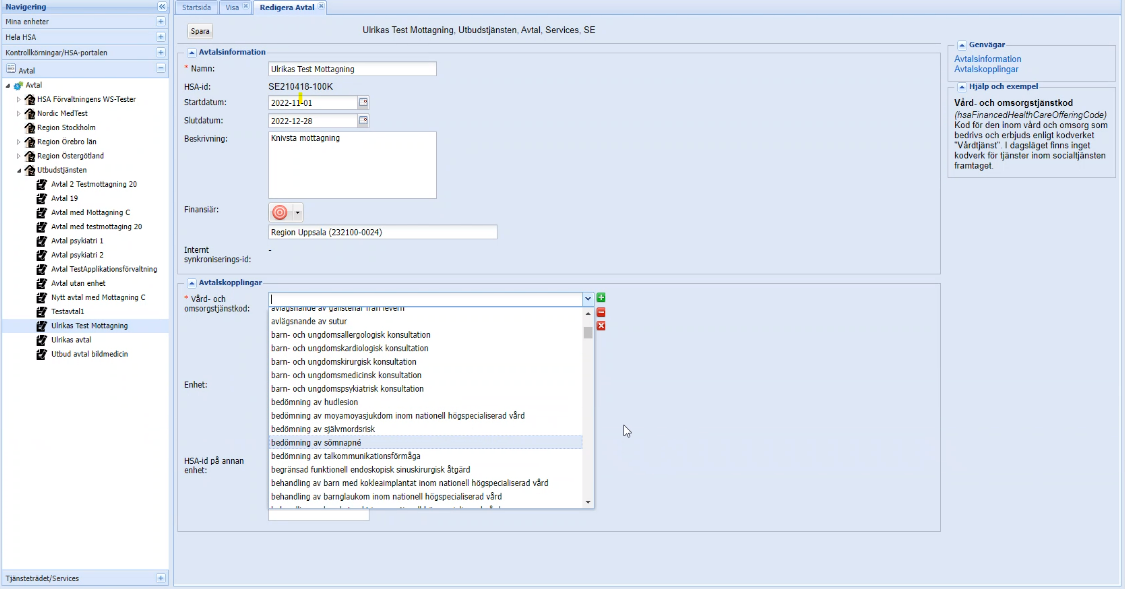Open the Startdatum calendar picker
The height and width of the screenshot is (589, 1125).
tap(364, 102)
